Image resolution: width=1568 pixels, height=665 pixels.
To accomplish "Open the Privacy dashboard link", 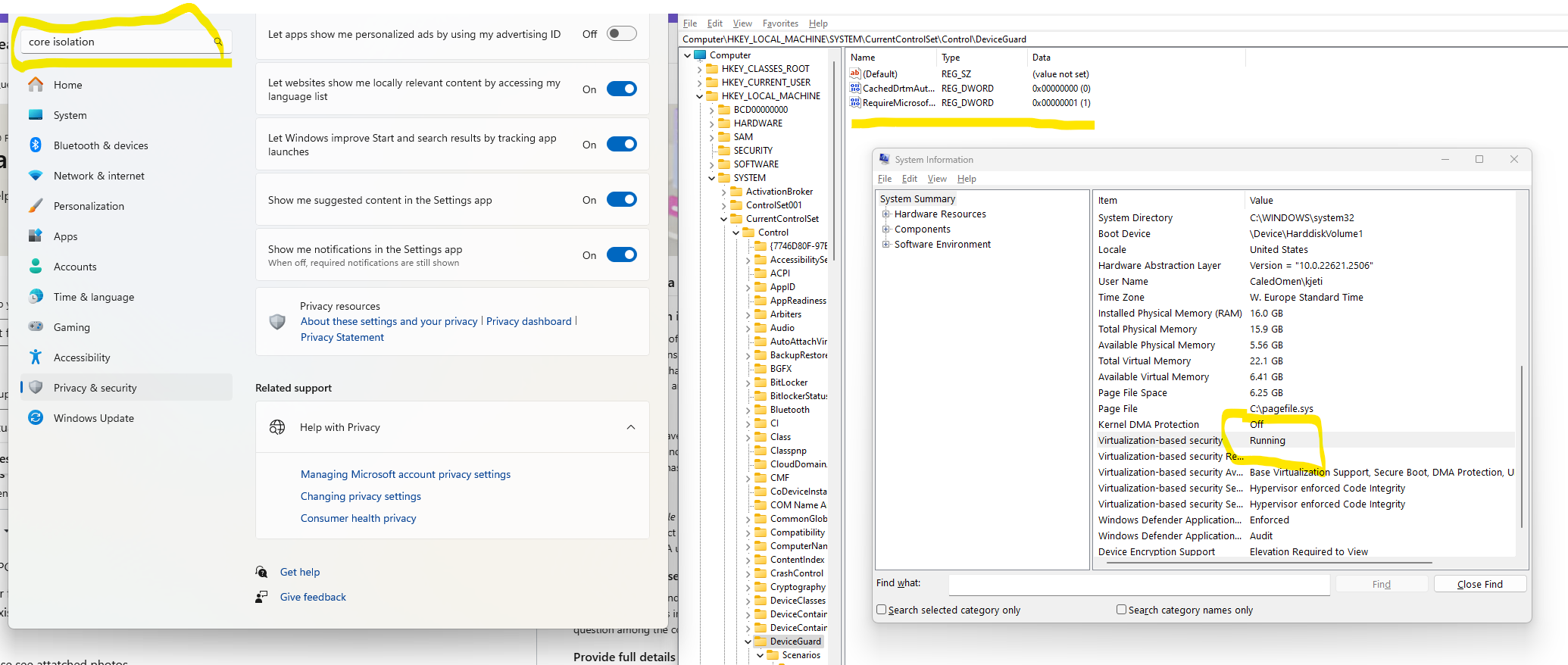I will [x=529, y=321].
